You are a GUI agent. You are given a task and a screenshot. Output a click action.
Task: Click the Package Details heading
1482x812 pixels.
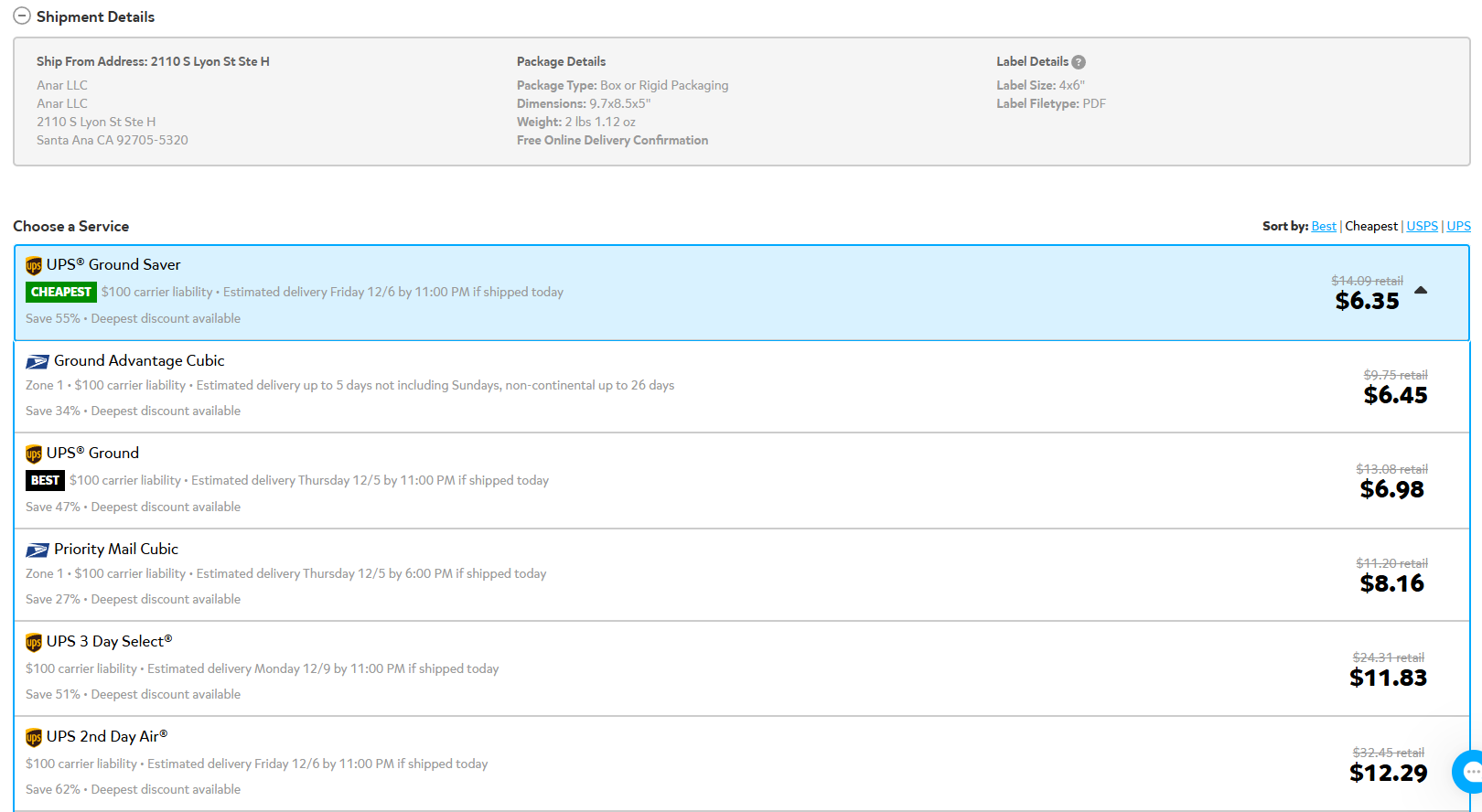(561, 61)
